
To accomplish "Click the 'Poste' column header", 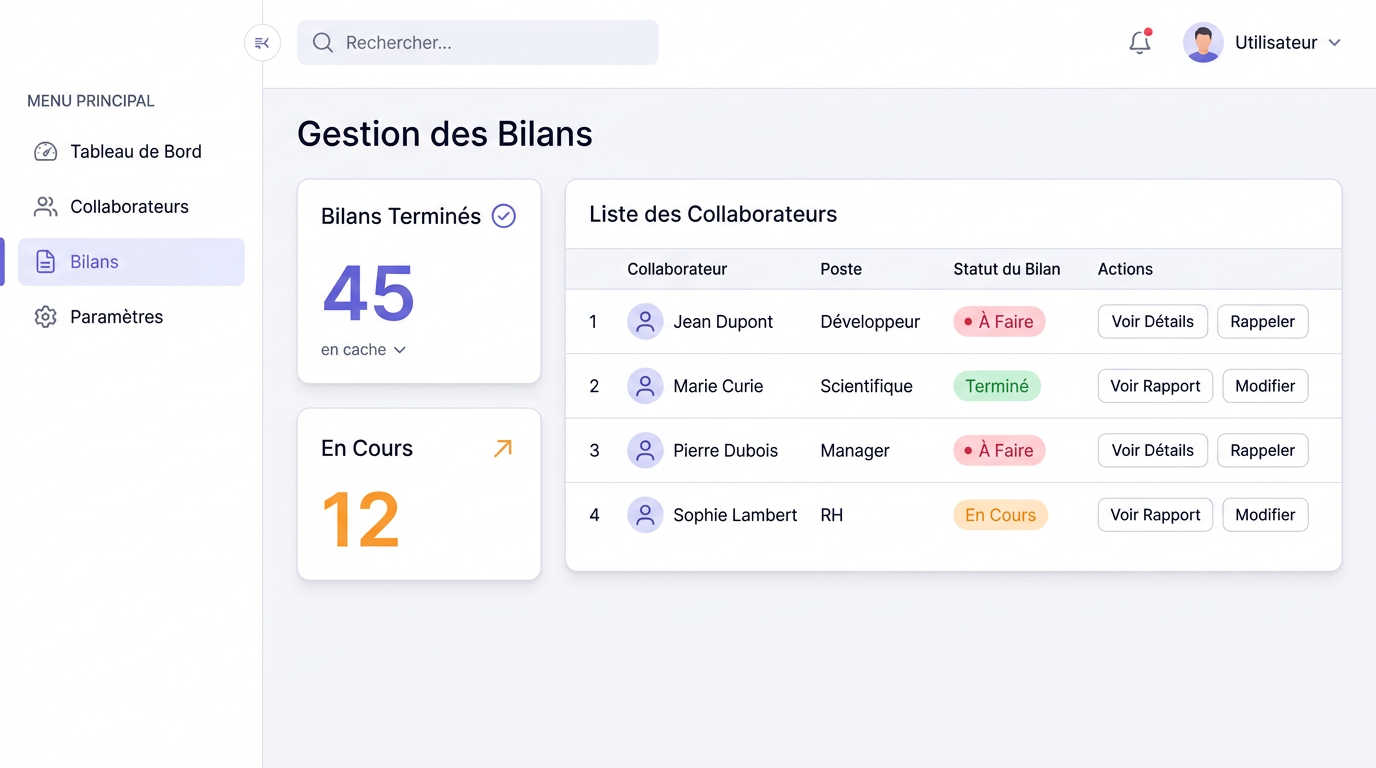I will [841, 269].
